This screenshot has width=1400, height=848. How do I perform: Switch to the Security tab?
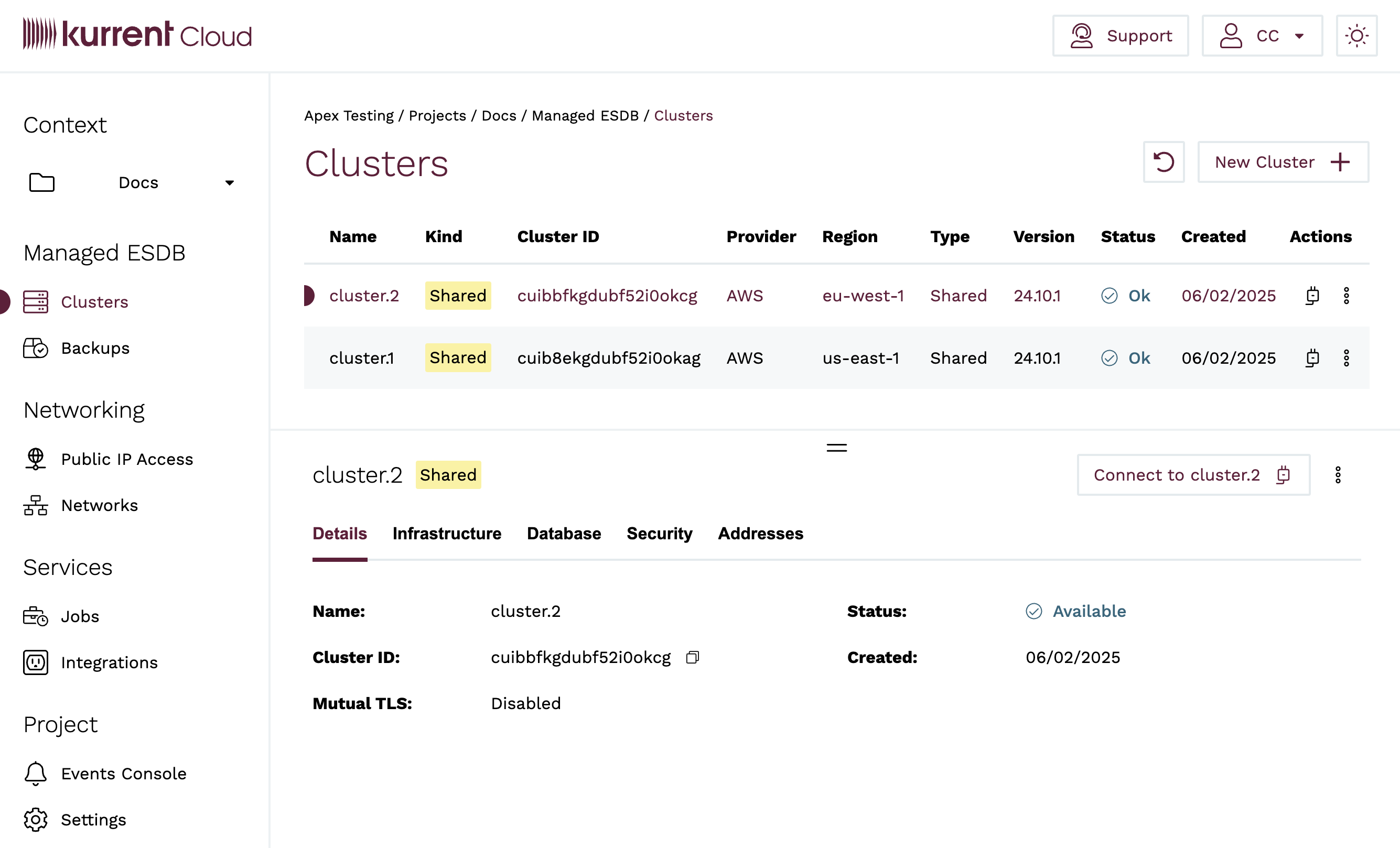[659, 534]
